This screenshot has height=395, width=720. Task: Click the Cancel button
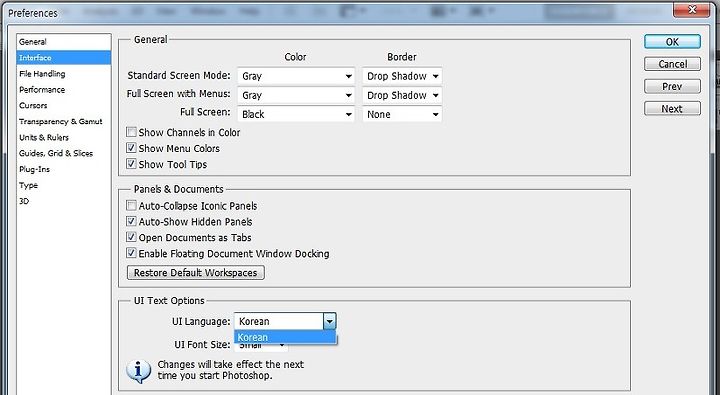click(672, 64)
